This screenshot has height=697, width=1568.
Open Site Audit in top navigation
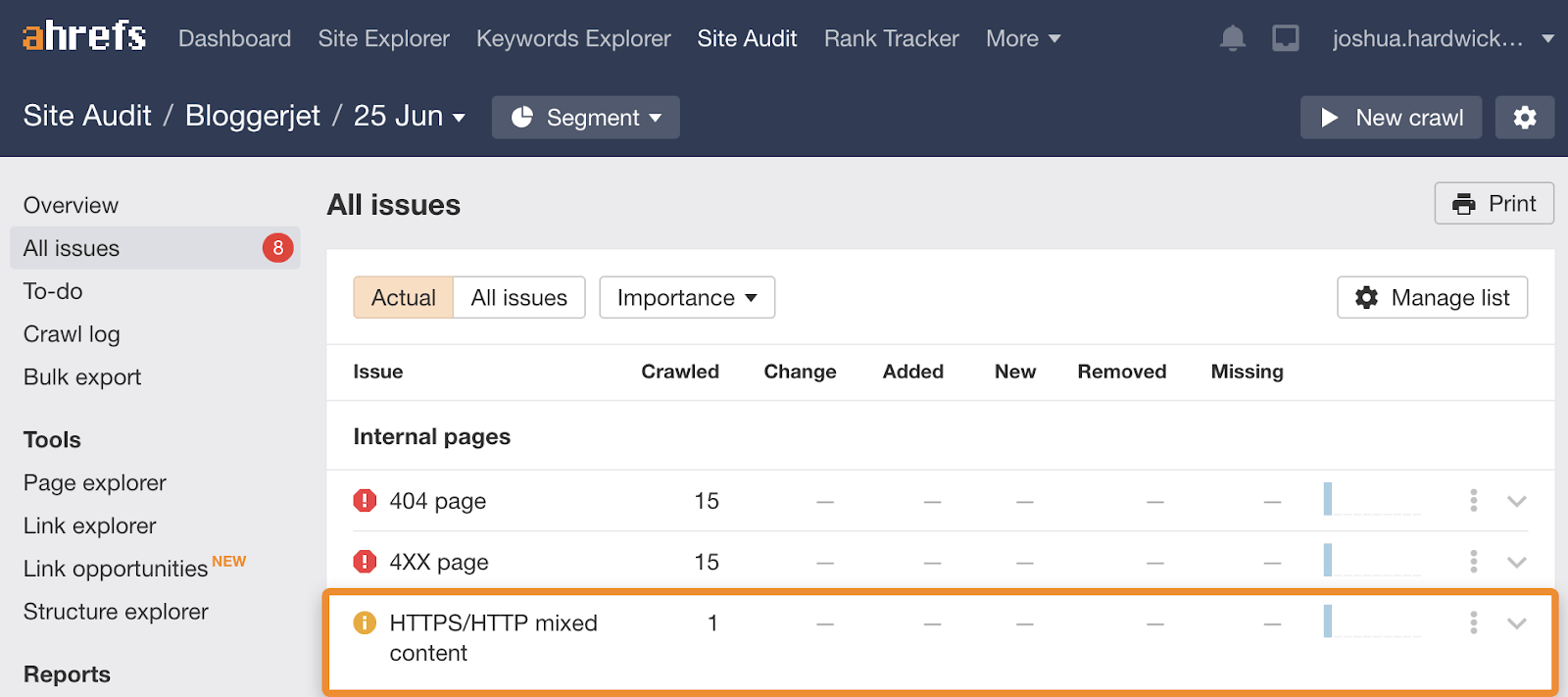pyautogui.click(x=747, y=38)
